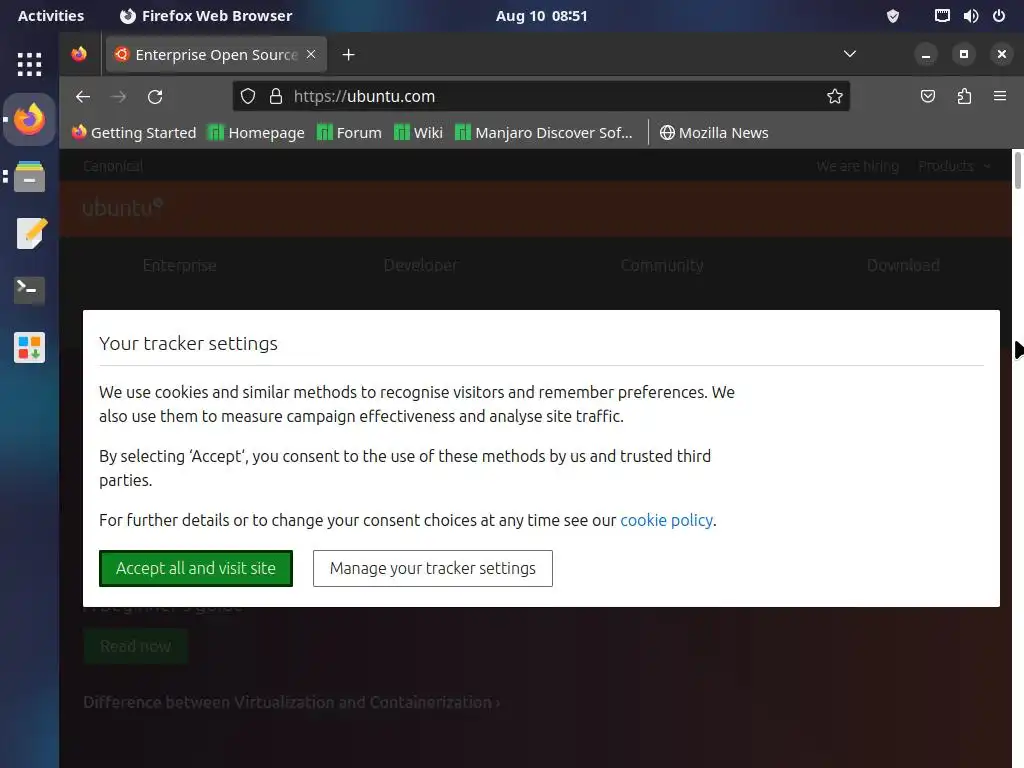Open the Save to Pocket icon
Screen dimensions: 1024x768
click(927, 97)
